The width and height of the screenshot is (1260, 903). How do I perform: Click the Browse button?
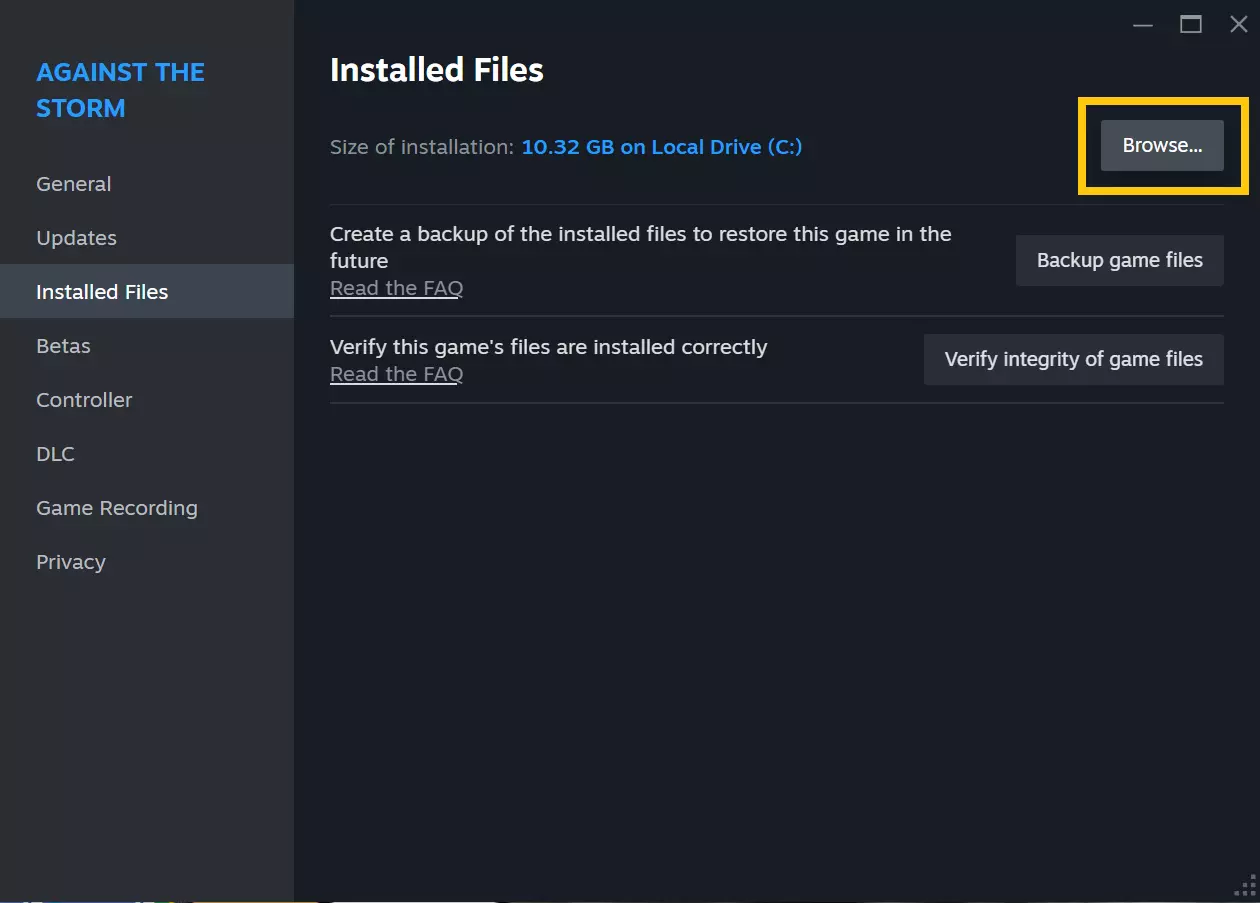(1162, 146)
